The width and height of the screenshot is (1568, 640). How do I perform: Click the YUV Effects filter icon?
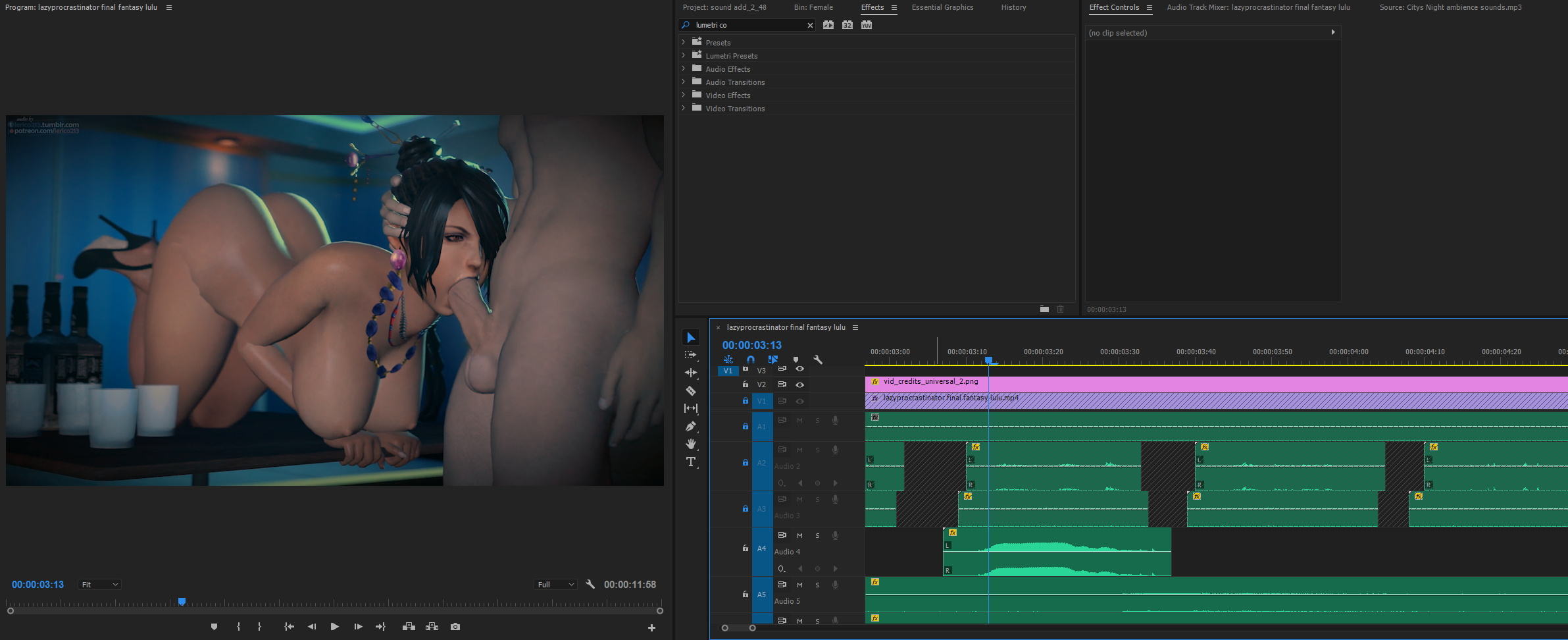point(867,25)
